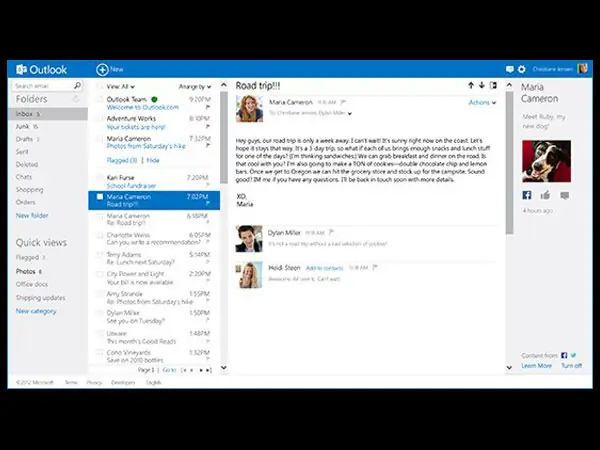
Task: Flag Maria Cameron's message in reading pane
Action: tap(343, 102)
